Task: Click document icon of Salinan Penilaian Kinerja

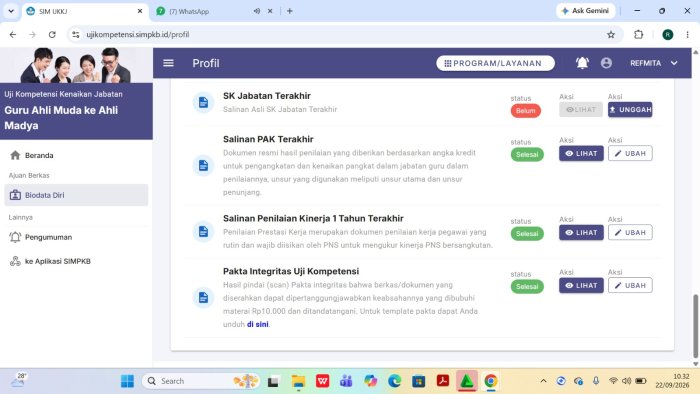Action: coord(203,232)
